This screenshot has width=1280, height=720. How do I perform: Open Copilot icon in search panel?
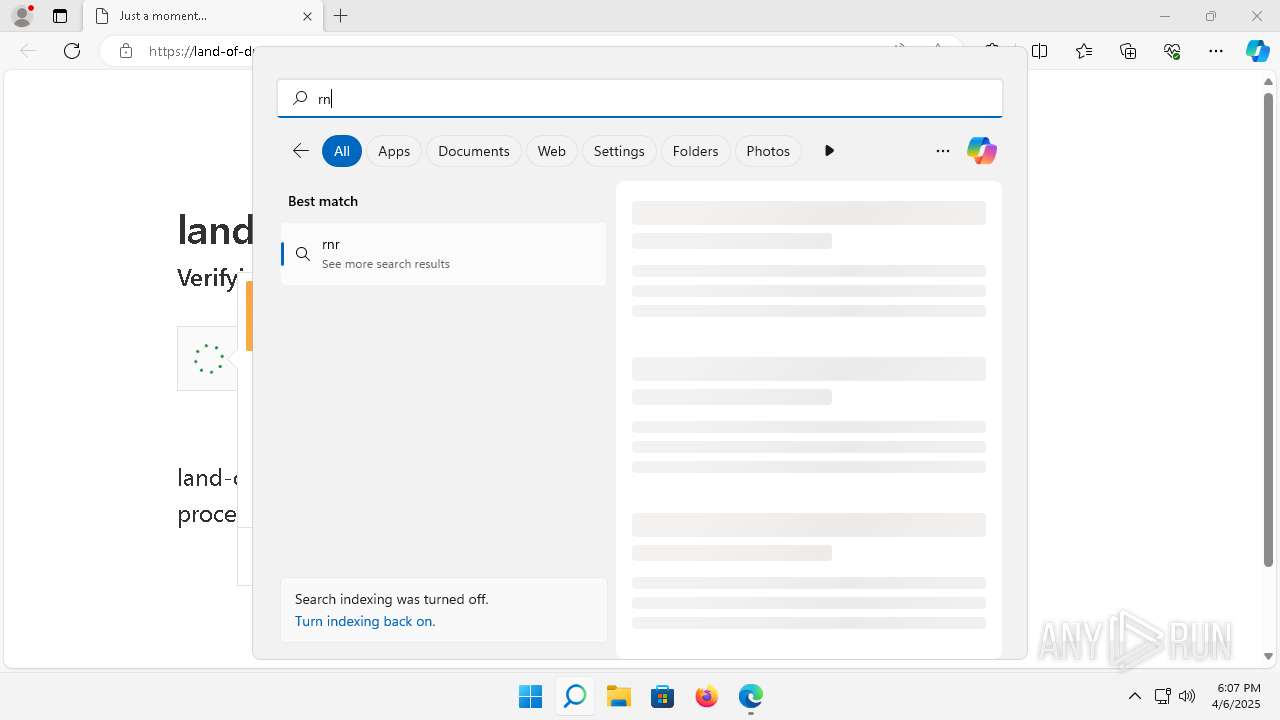pos(981,151)
